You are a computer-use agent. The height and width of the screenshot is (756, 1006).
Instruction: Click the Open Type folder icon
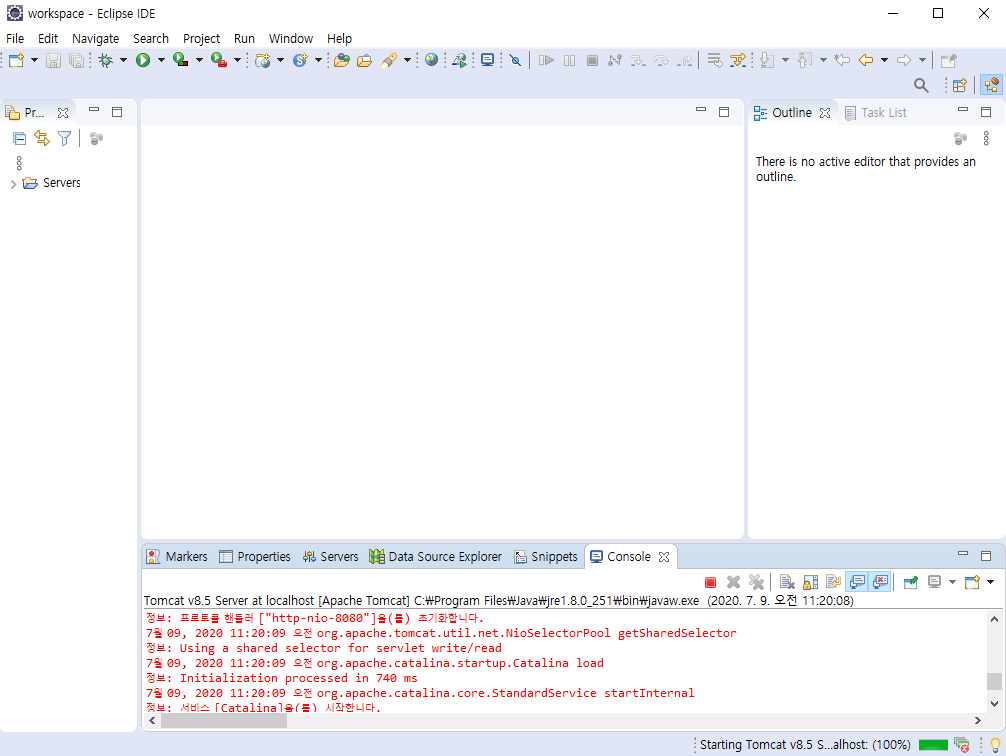tap(342, 60)
